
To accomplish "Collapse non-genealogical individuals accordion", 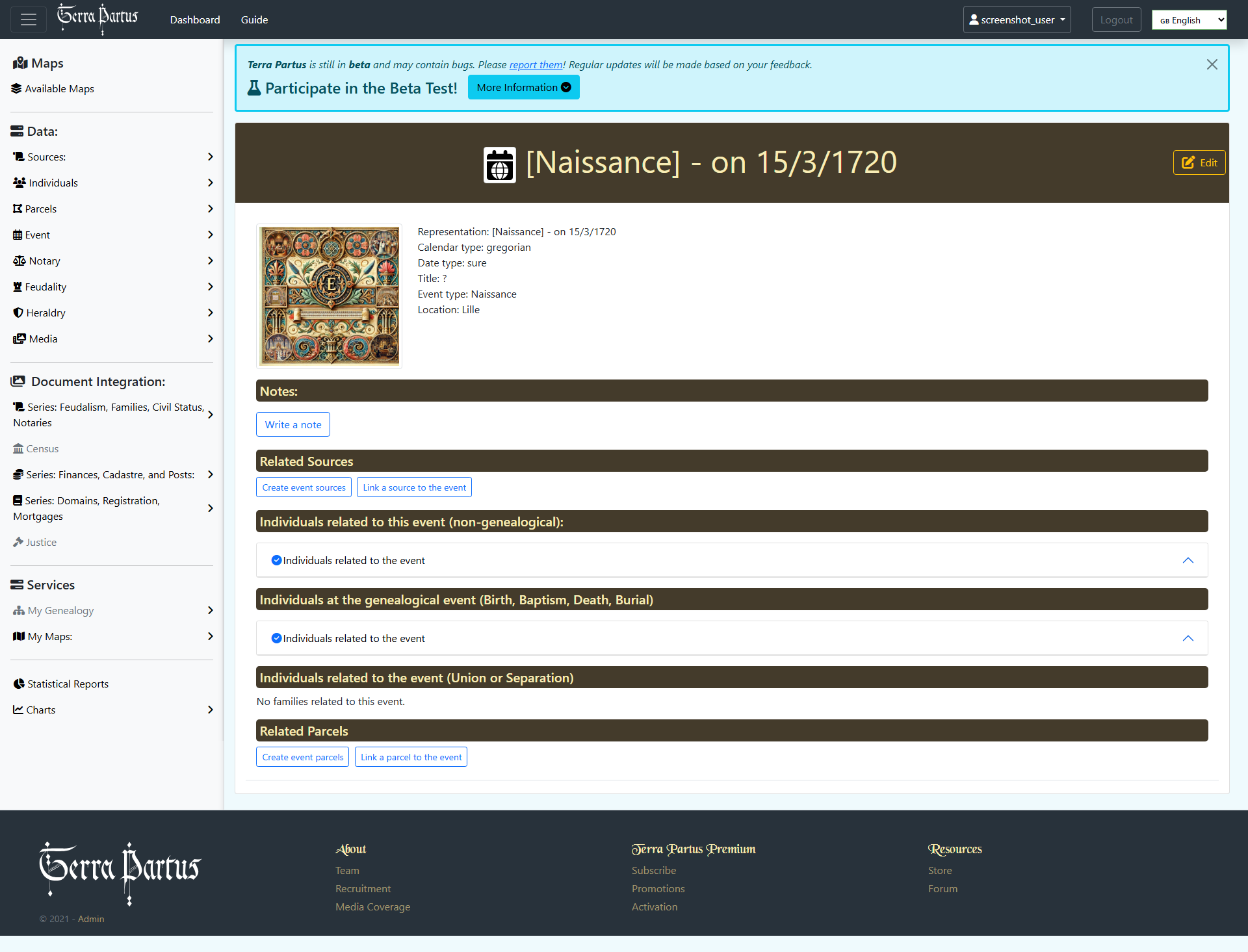I will coord(1188,560).
